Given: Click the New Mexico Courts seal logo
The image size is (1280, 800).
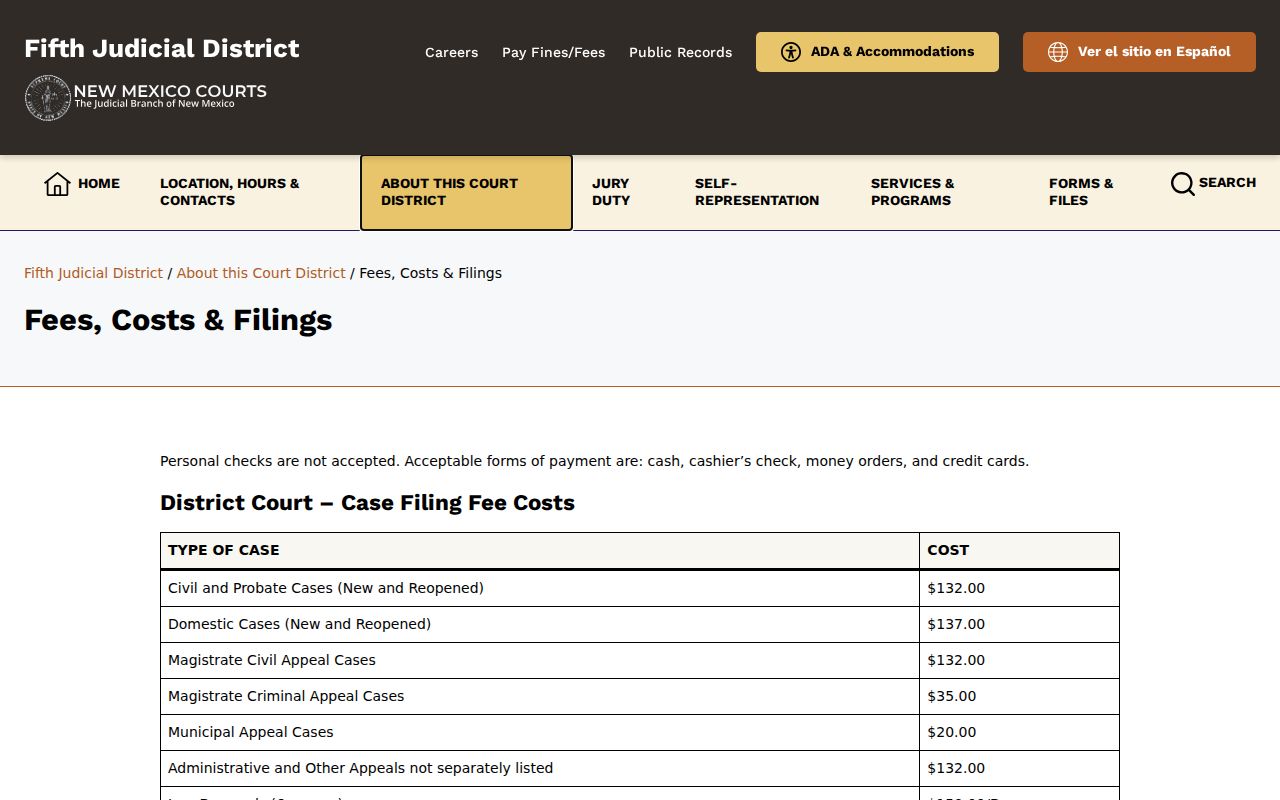Looking at the screenshot, I should point(48,98).
